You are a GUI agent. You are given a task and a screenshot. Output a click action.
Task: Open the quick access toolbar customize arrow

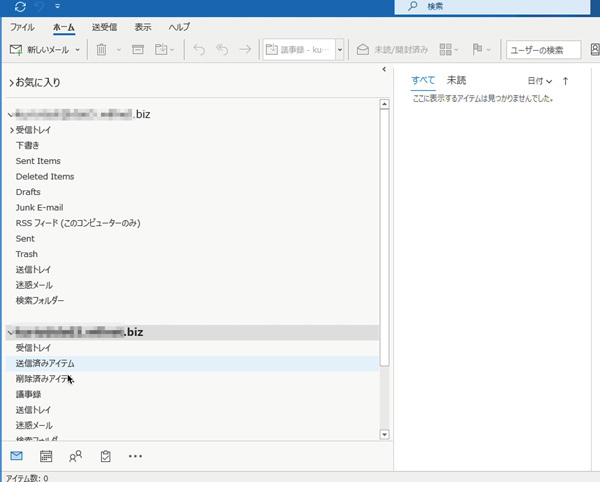(57, 7)
